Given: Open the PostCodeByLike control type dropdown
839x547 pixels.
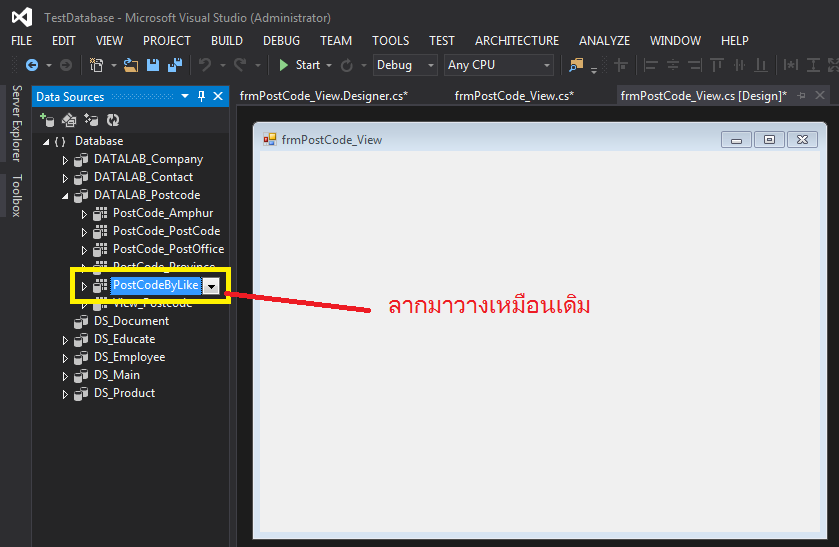Looking at the screenshot, I should 212,286.
